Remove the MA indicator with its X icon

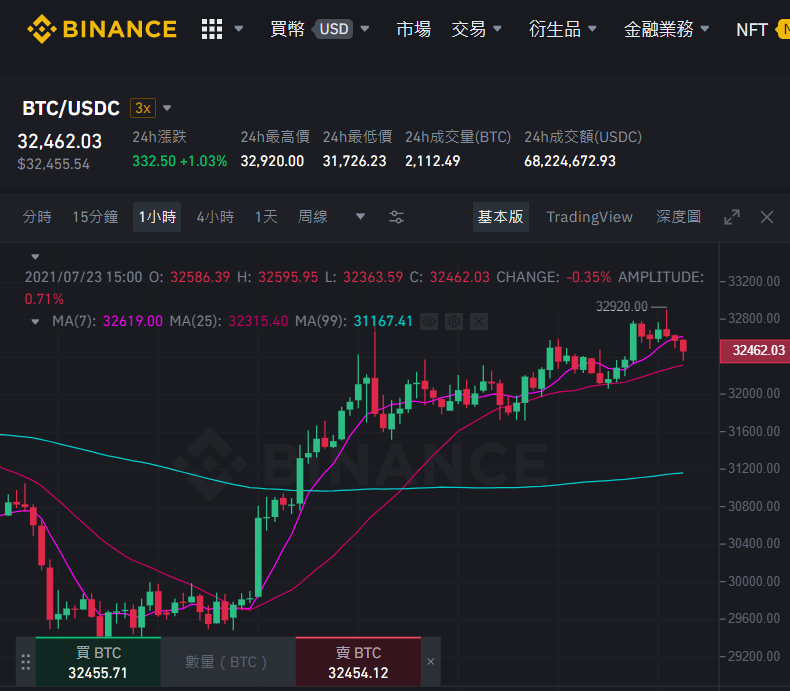[479, 321]
